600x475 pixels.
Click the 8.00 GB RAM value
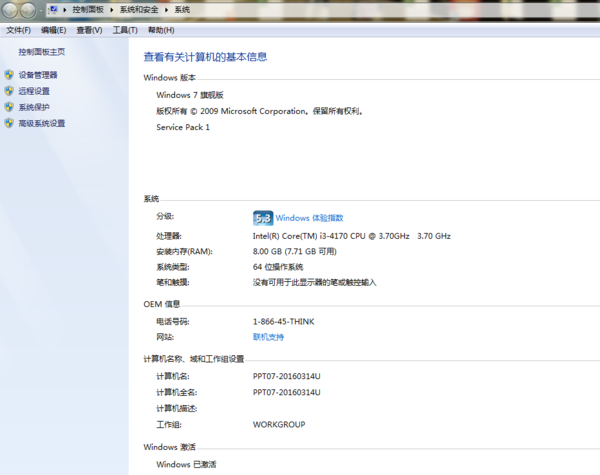295,251
